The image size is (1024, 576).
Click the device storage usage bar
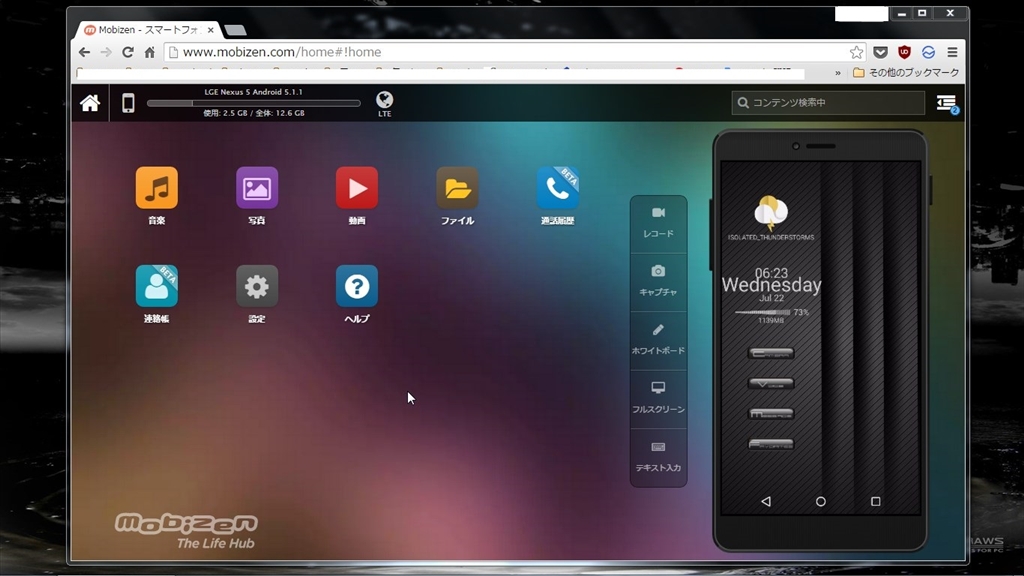click(x=253, y=103)
